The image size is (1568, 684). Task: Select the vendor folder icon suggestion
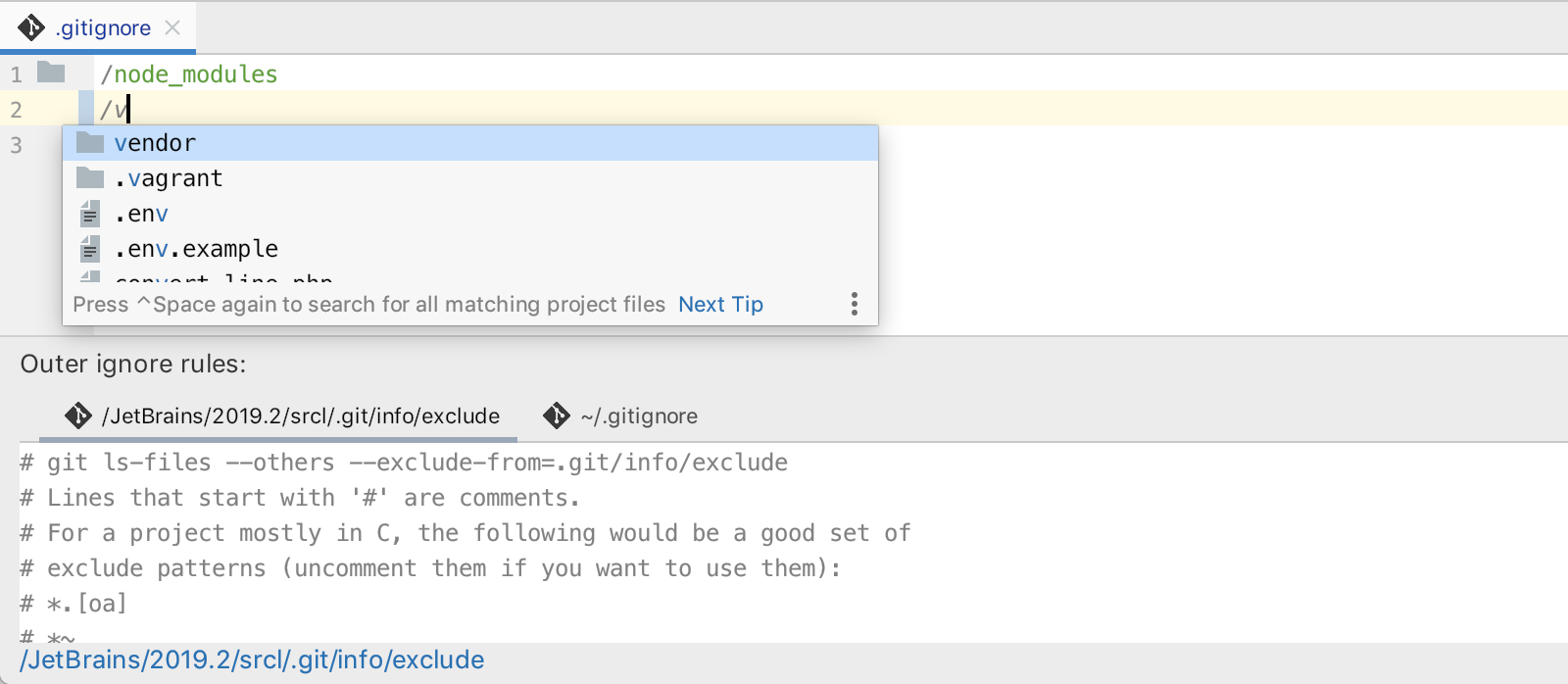pyautogui.click(x=90, y=143)
